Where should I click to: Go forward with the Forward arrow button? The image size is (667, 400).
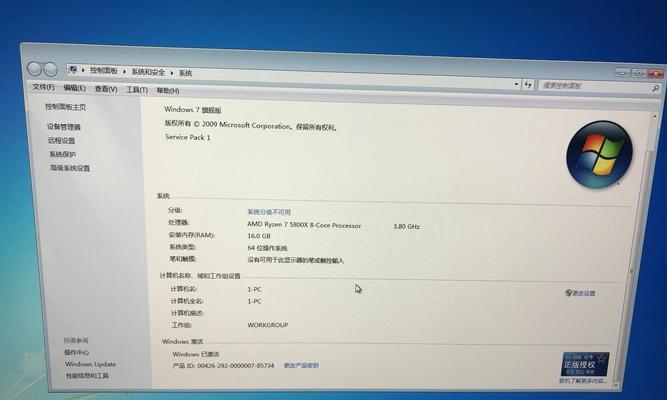[x=50, y=69]
